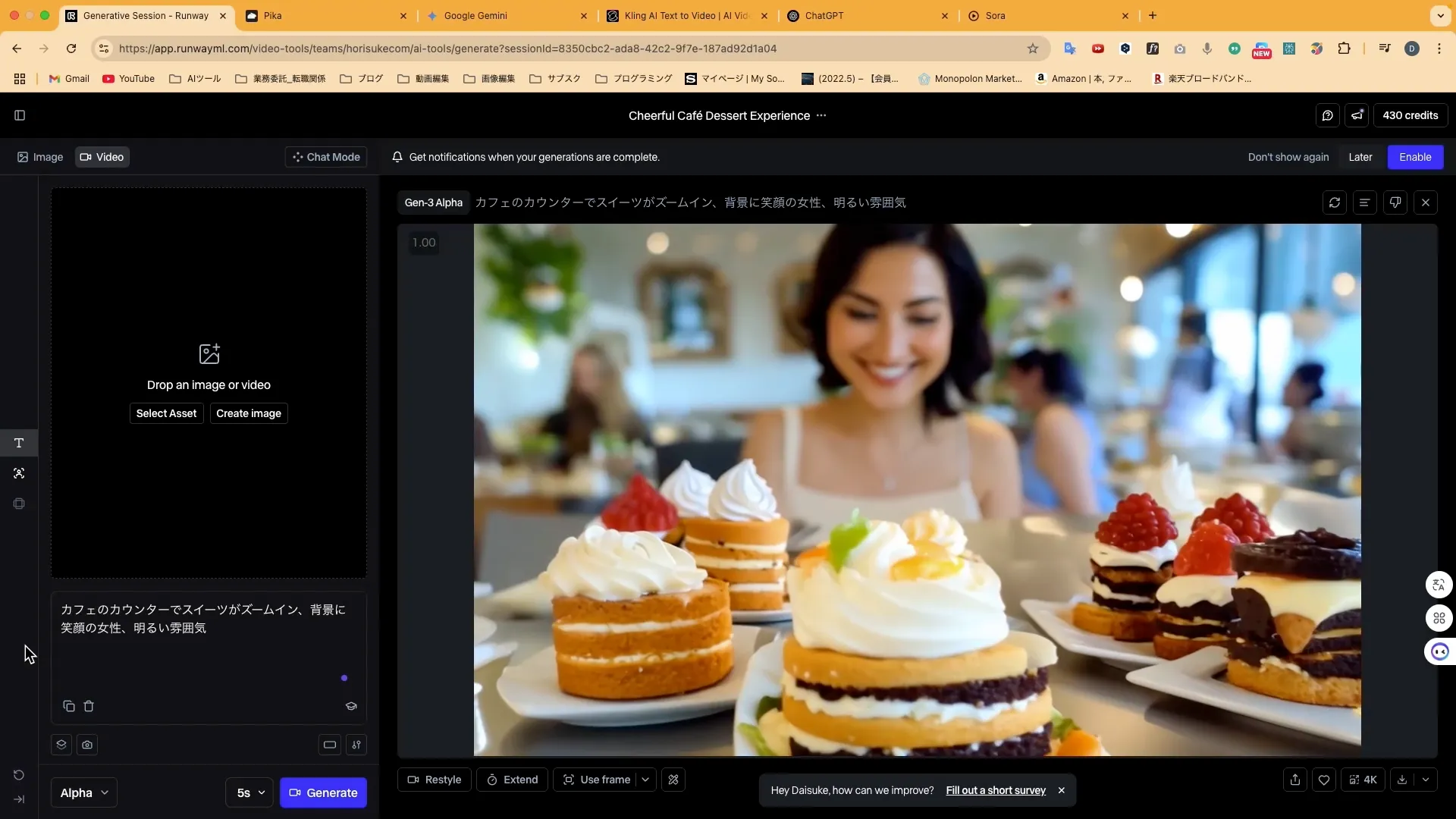This screenshot has width=1456, height=819.
Task: Click the camera control icon
Action: [x=87, y=745]
